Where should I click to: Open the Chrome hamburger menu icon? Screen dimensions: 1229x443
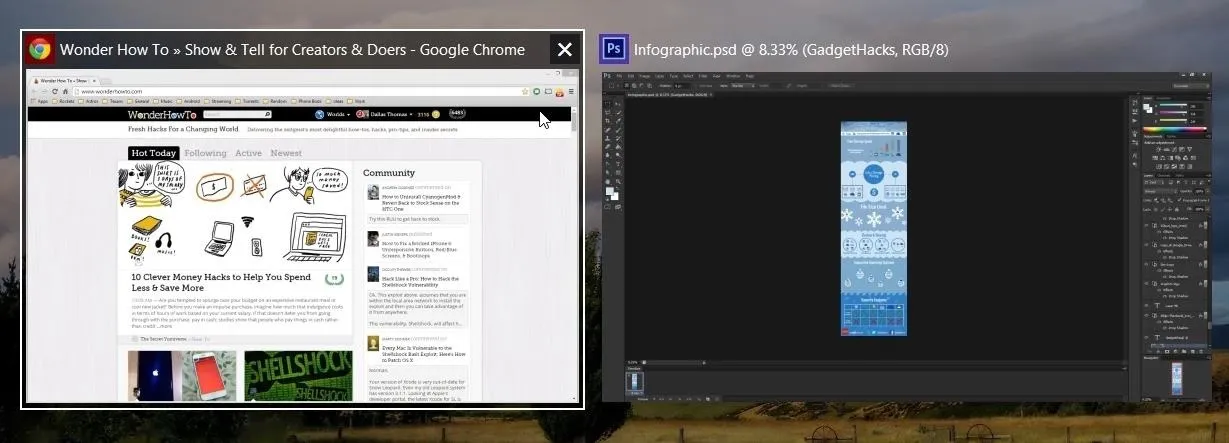pyautogui.click(x=571, y=91)
